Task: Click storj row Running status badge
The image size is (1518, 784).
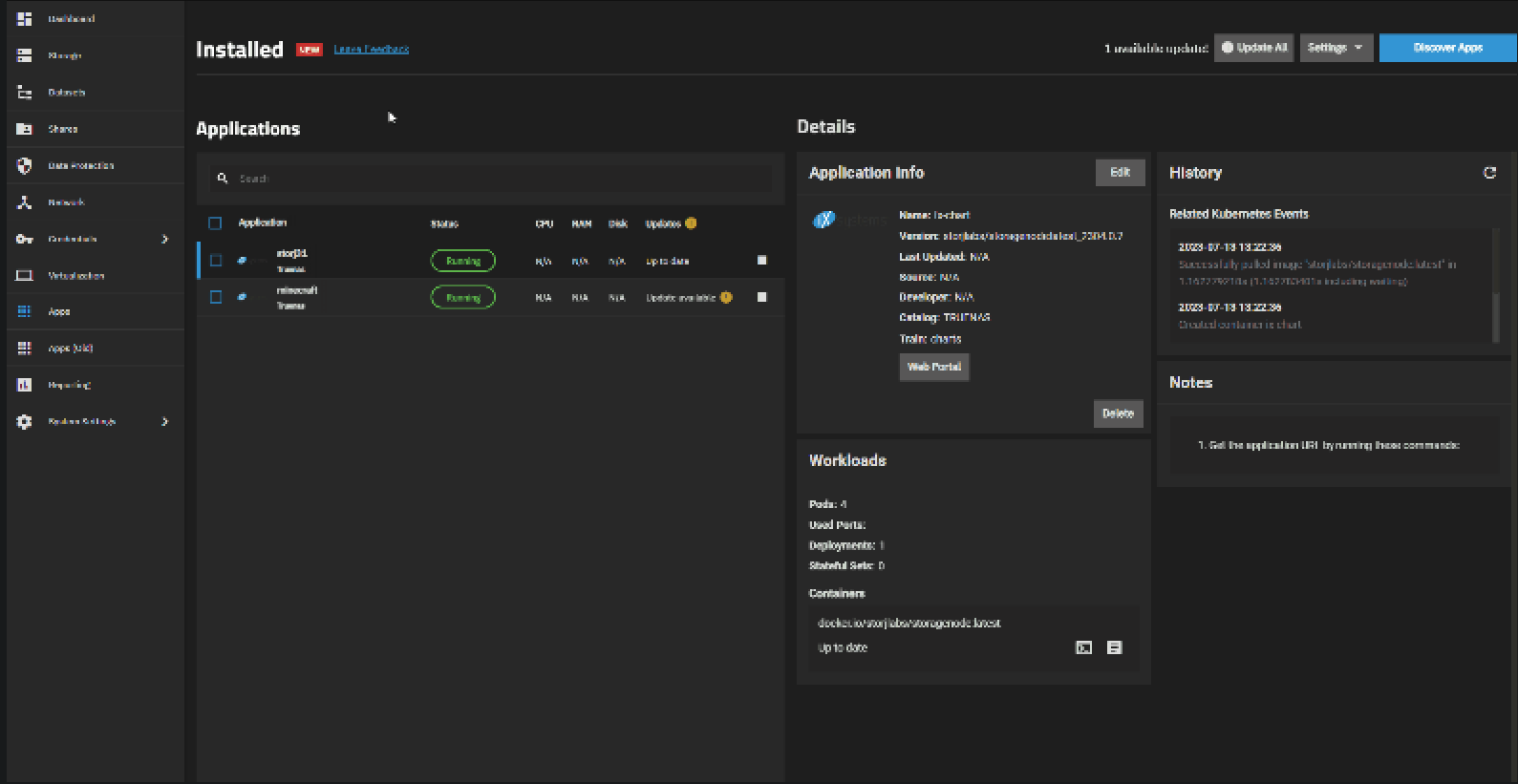Action: click(x=463, y=261)
